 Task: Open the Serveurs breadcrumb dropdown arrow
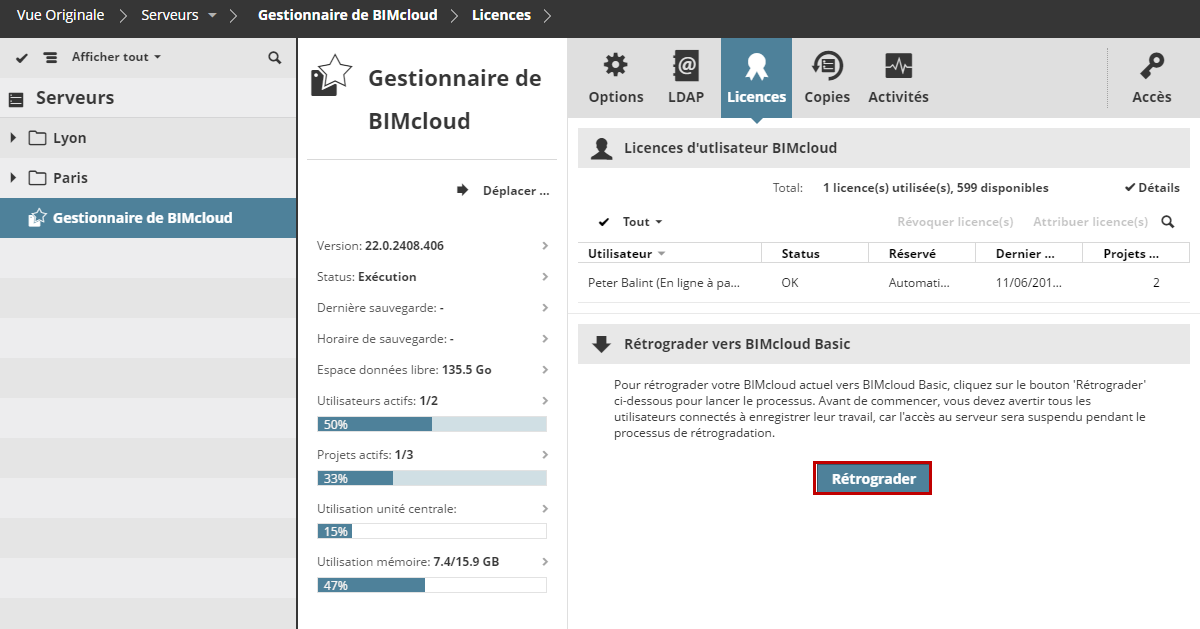pyautogui.click(x=211, y=16)
